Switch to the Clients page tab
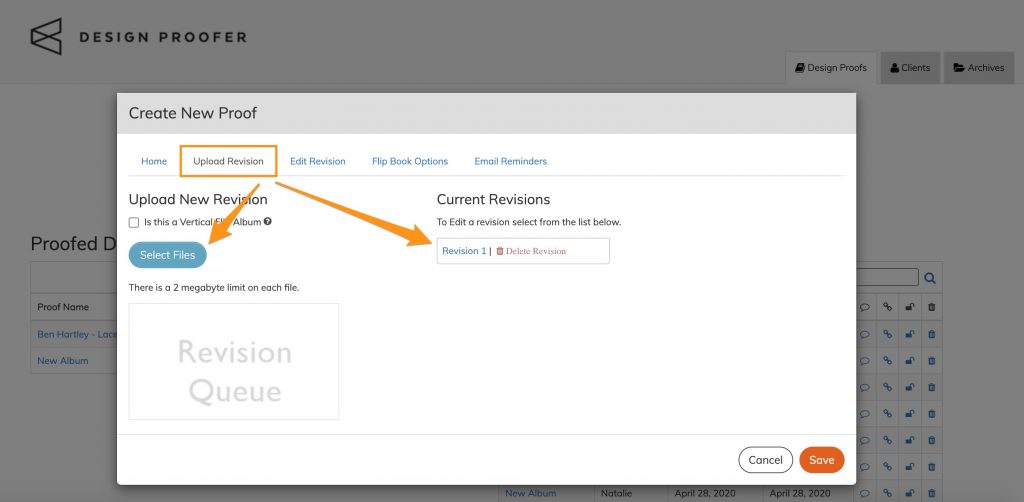Screen dimensions: 1024x502 [x=910, y=68]
